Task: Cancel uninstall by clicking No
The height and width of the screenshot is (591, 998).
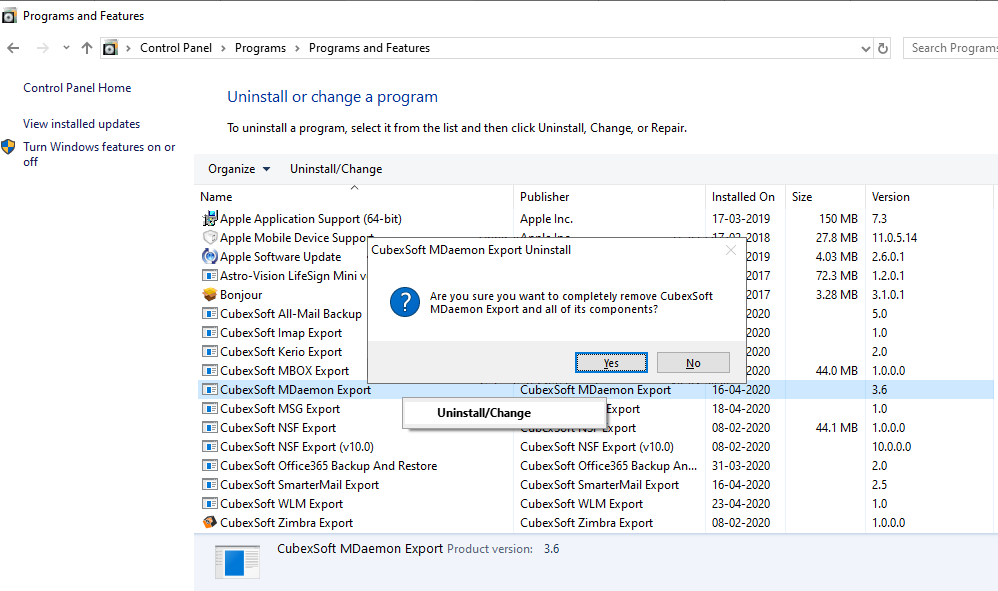Action: (693, 363)
